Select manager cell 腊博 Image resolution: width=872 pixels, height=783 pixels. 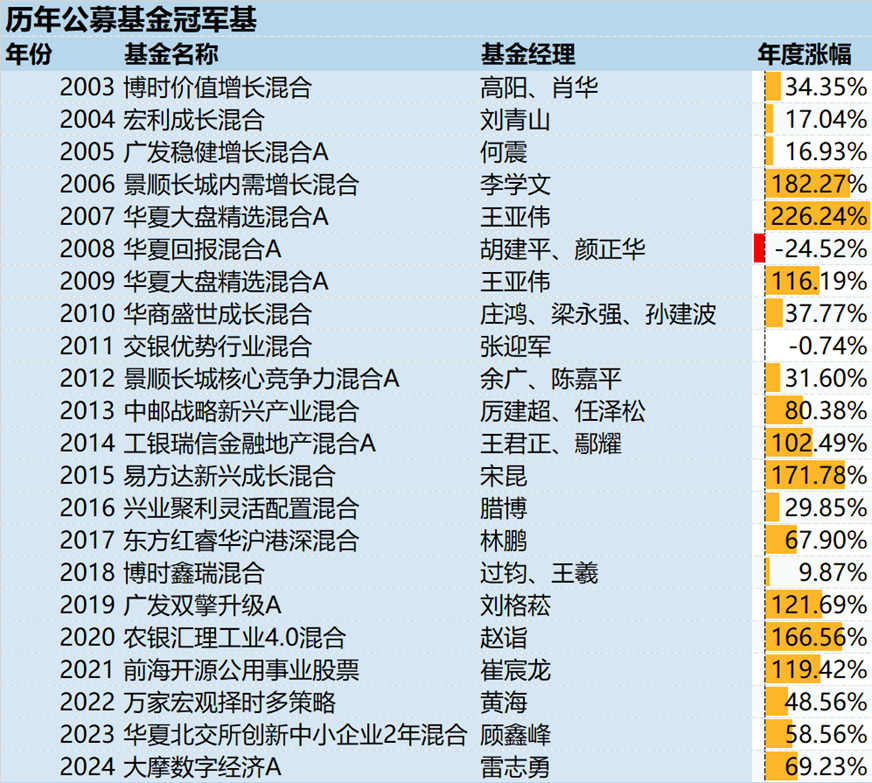[504, 507]
